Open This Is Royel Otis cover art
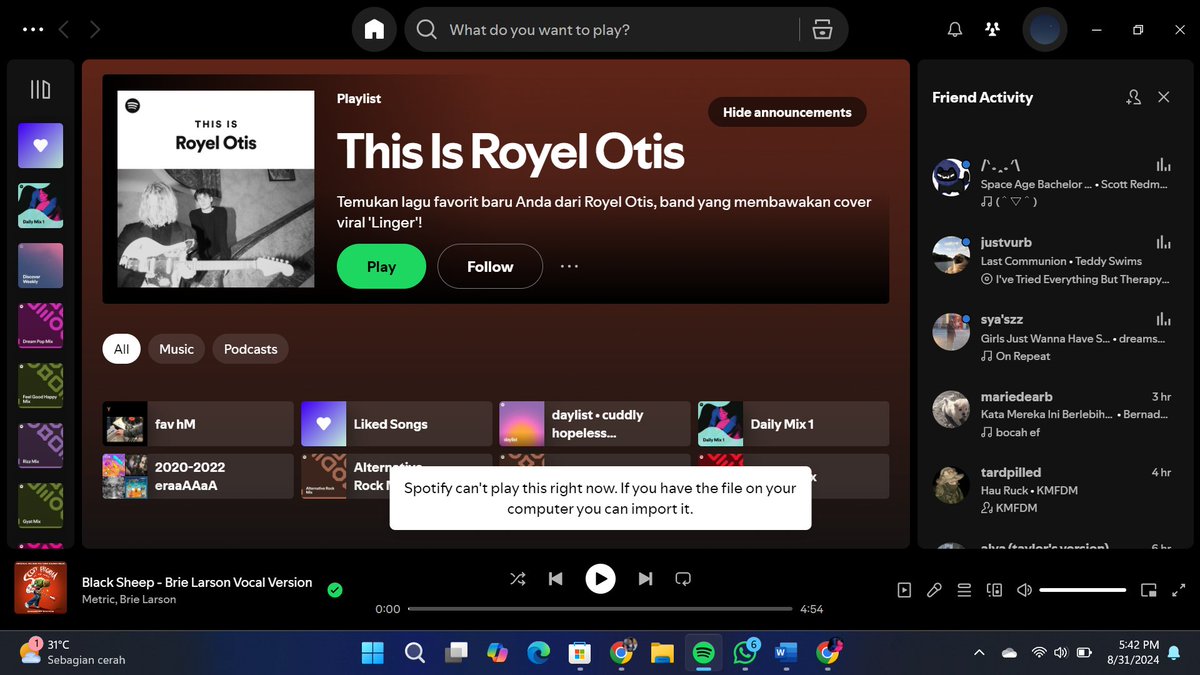Viewport: 1200px width, 675px height. pyautogui.click(x=215, y=190)
